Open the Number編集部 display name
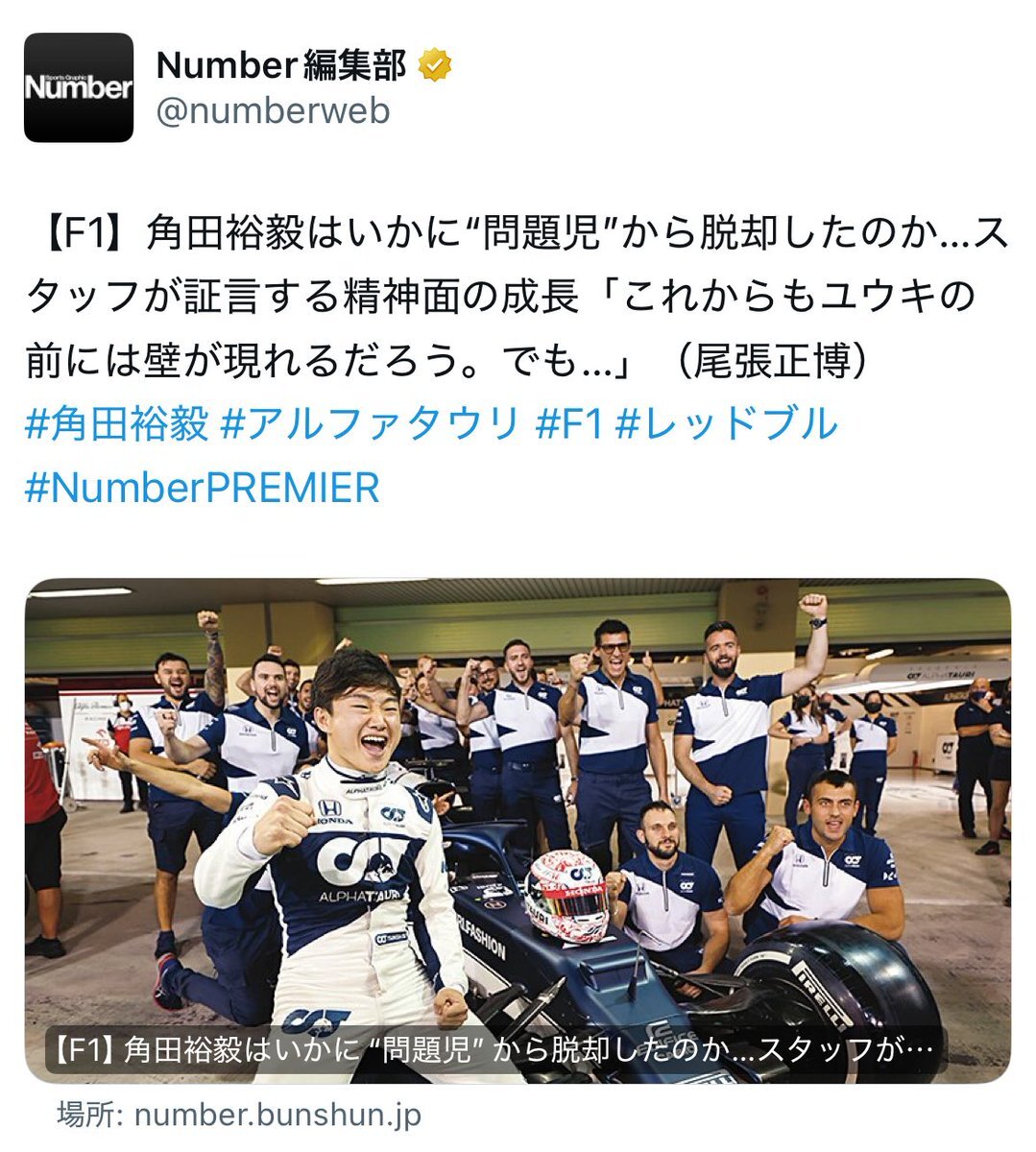 pos(281,65)
